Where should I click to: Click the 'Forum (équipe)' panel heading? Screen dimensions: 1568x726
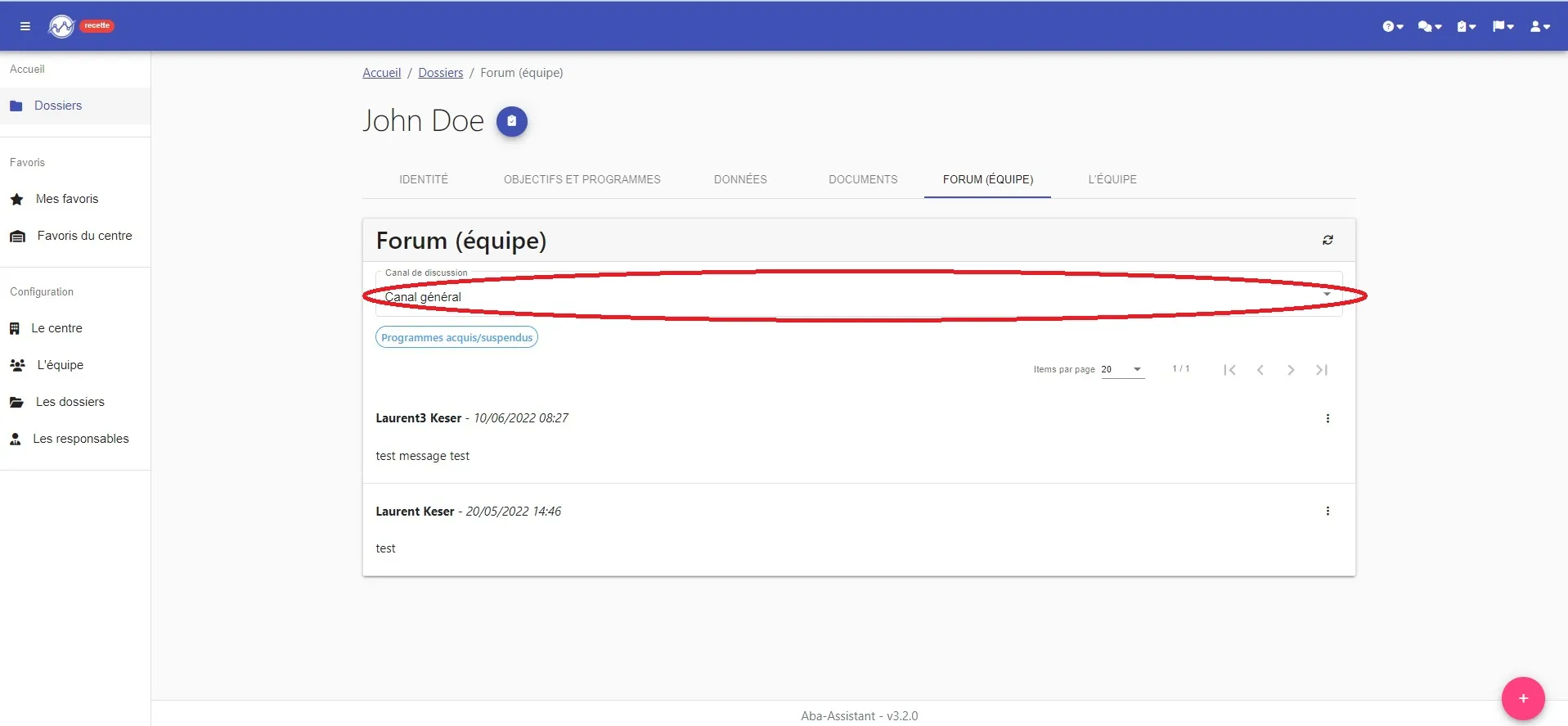tap(461, 241)
